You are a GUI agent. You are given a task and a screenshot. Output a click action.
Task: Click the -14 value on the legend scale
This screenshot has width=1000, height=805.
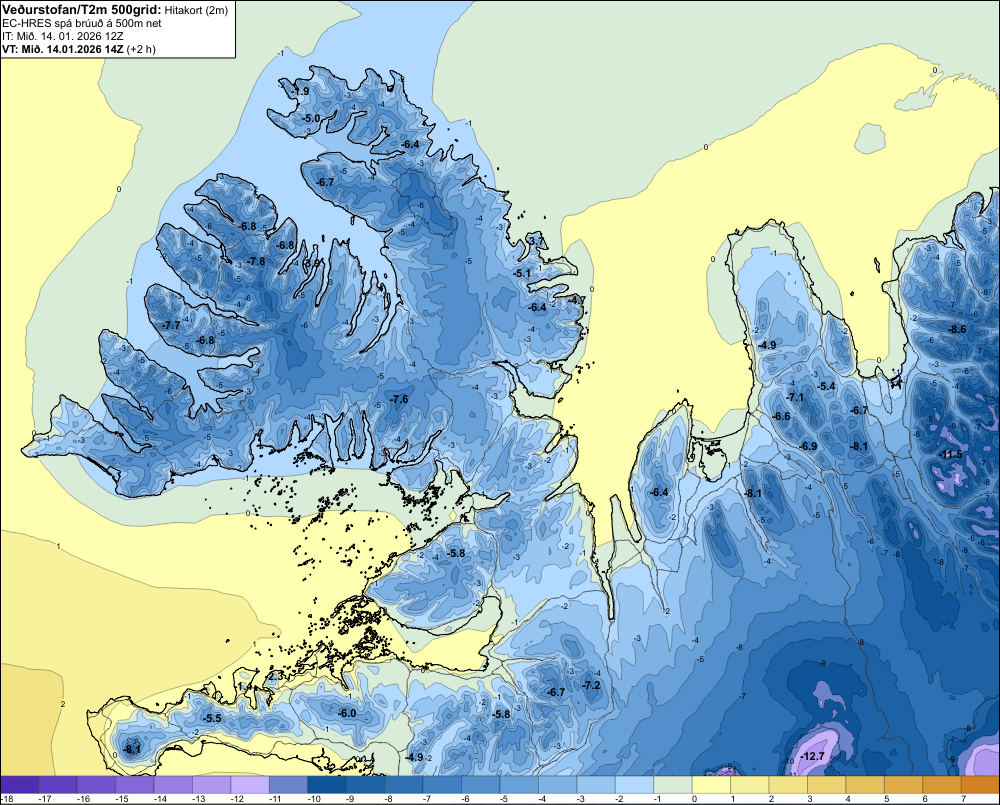[159, 799]
